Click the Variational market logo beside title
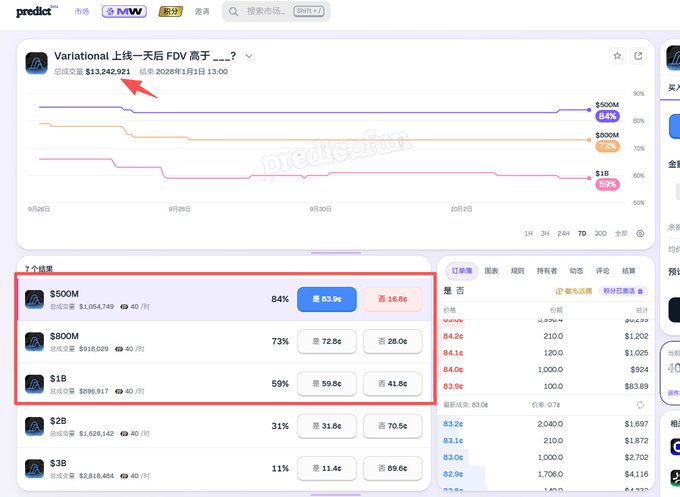Image resolution: width=680 pixels, height=497 pixels. (36, 63)
